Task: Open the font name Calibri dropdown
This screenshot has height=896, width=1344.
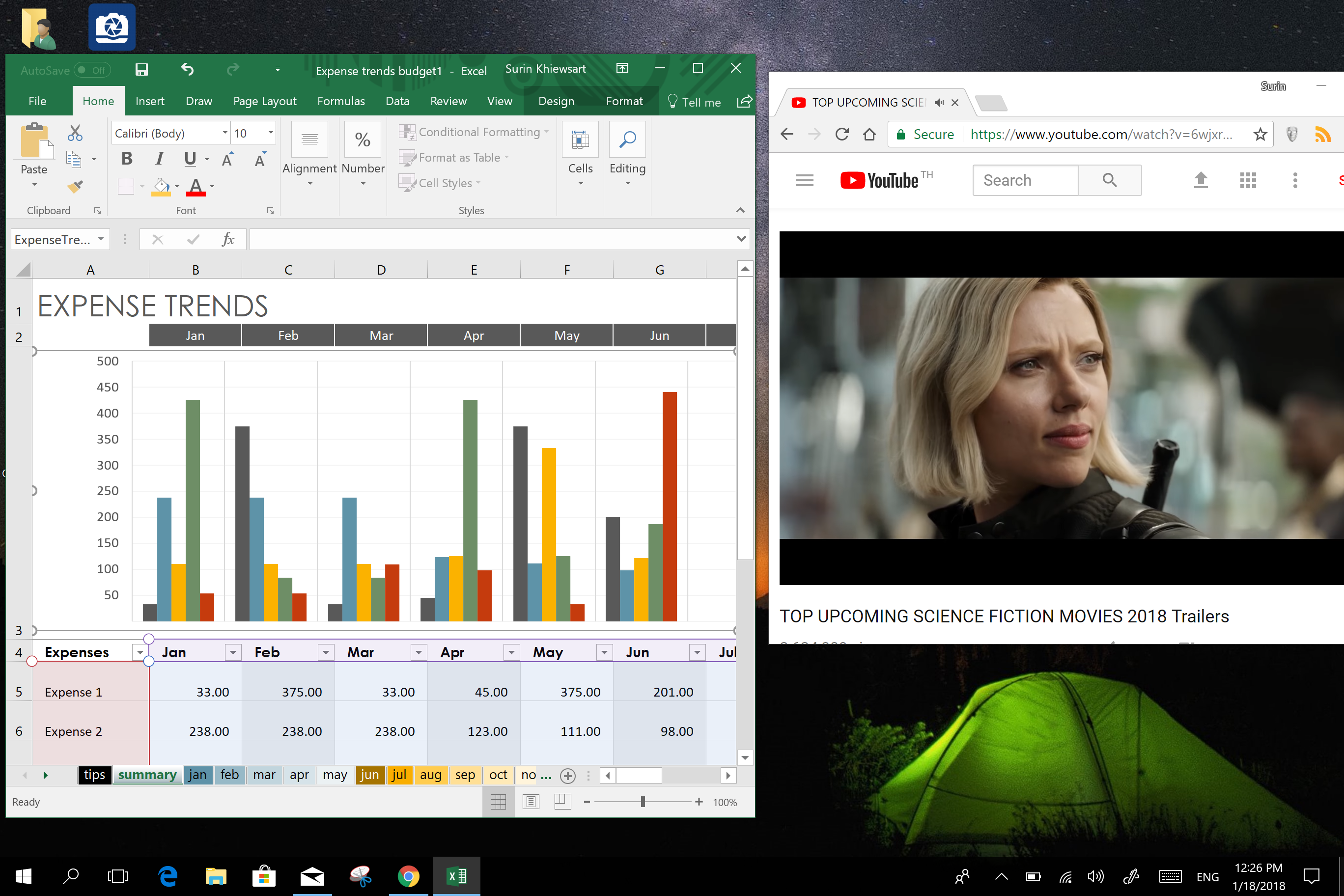Action: point(224,133)
